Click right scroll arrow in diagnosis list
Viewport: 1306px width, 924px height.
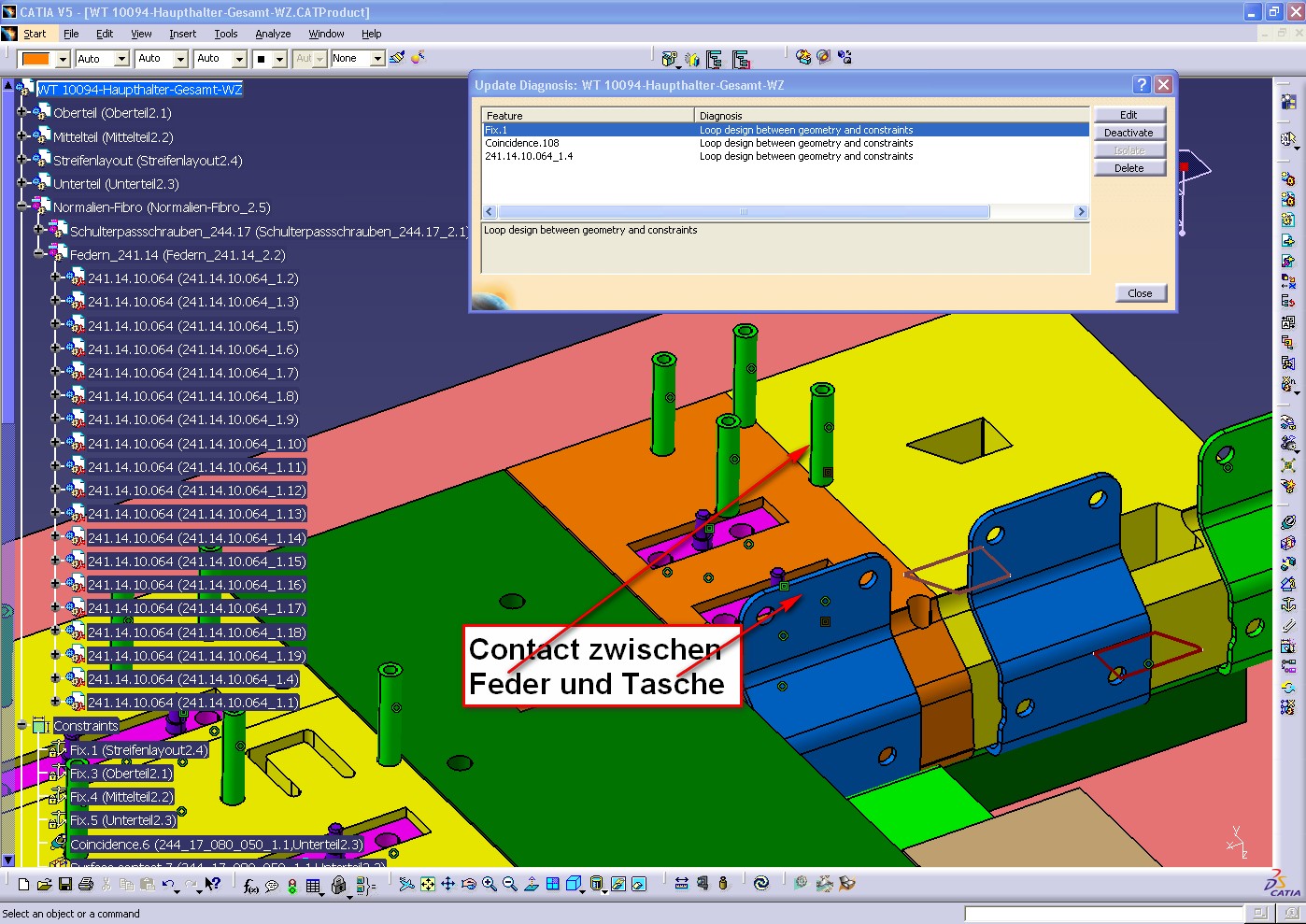(1081, 212)
